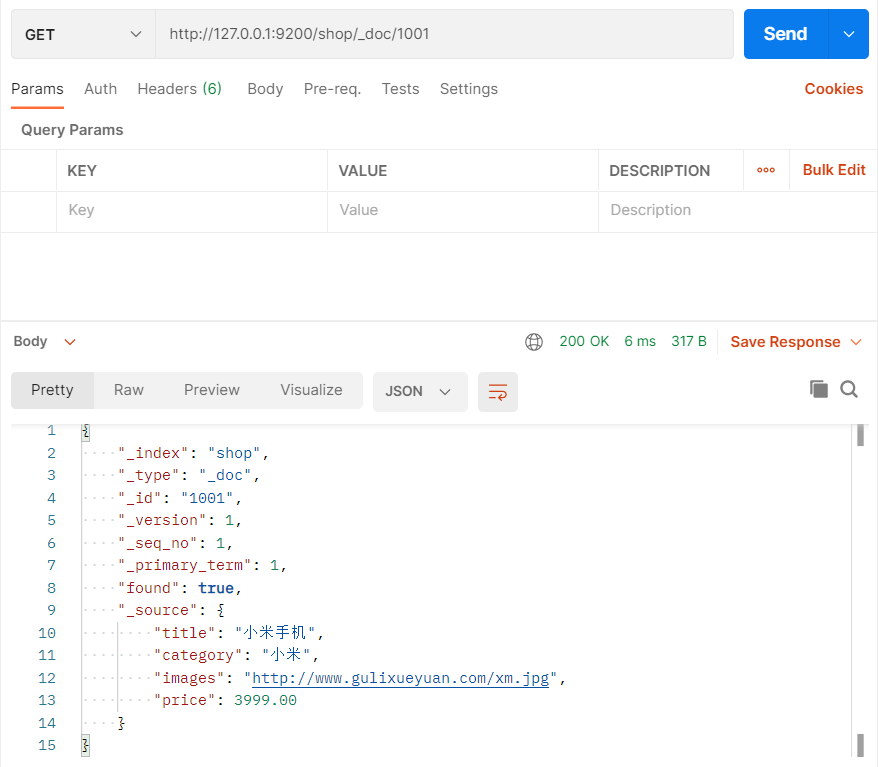Click the Key input cell
Screen dimensions: 878x767
192,211
